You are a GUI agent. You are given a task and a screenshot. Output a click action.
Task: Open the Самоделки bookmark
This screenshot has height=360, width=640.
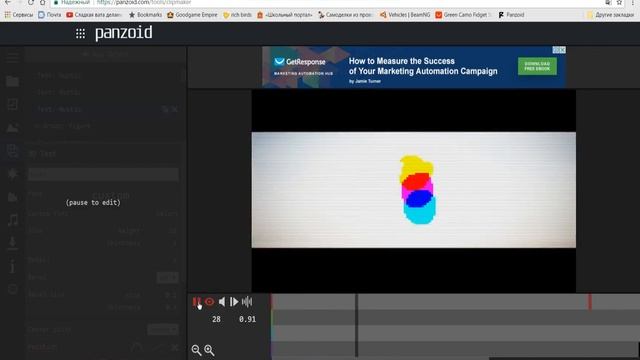point(345,15)
